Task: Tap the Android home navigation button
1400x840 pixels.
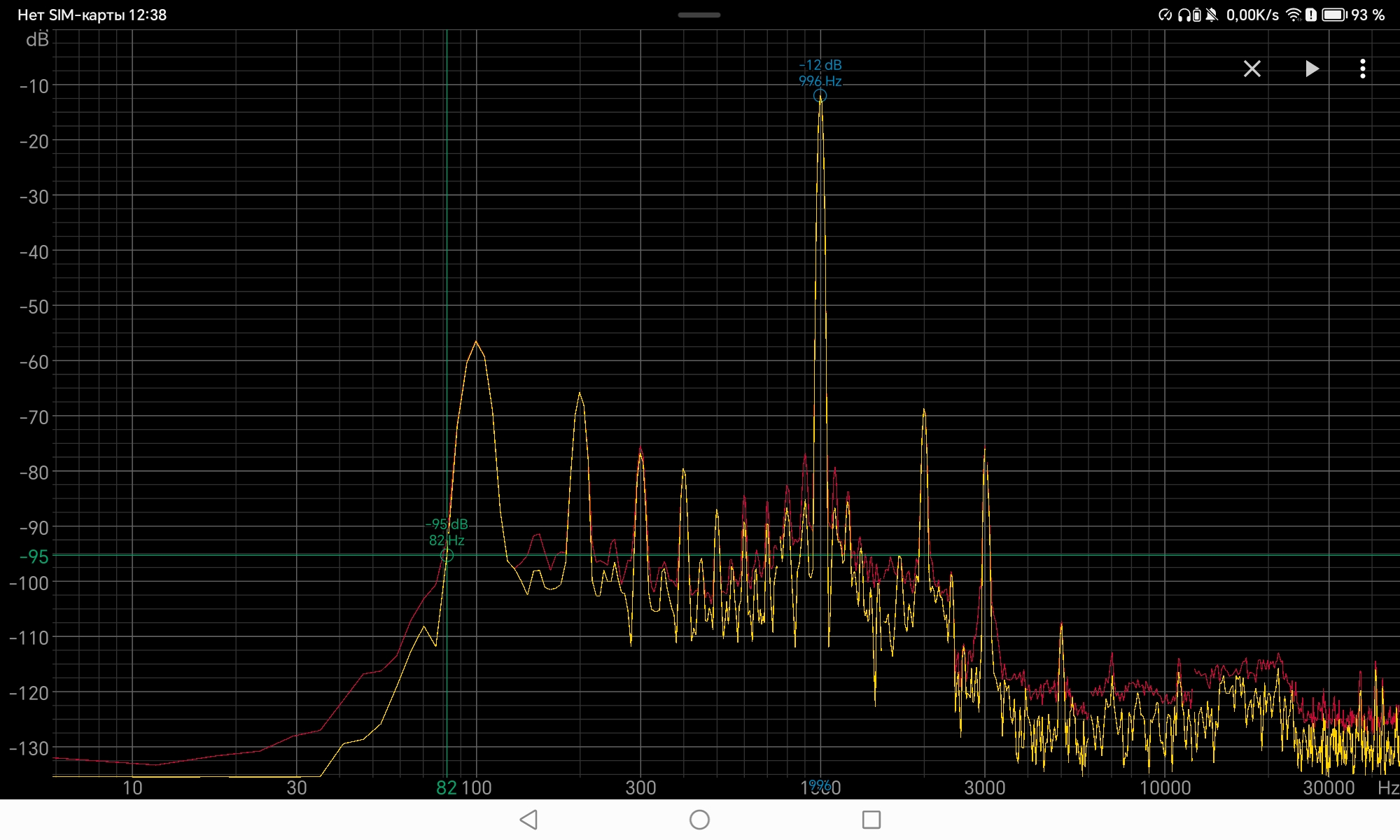Action: click(699, 820)
